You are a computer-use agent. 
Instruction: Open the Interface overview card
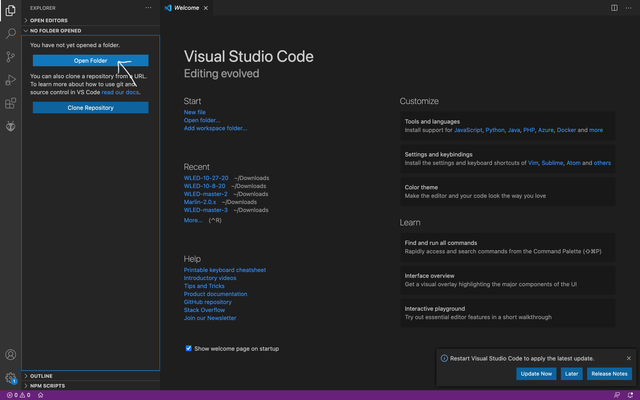(508, 280)
